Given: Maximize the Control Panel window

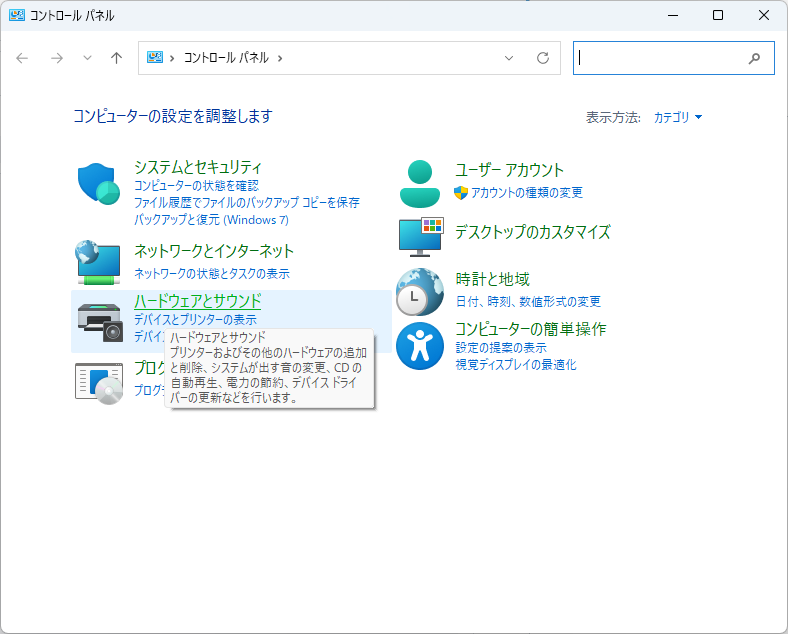Looking at the screenshot, I should 718,16.
